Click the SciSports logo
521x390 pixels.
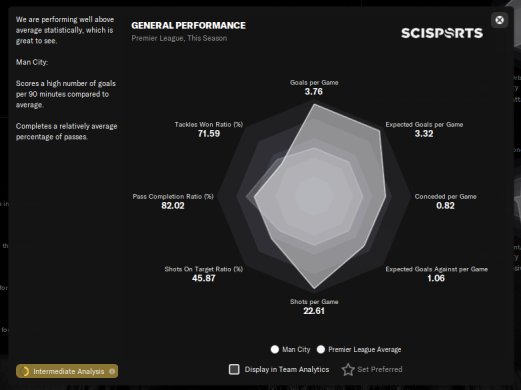click(x=442, y=33)
